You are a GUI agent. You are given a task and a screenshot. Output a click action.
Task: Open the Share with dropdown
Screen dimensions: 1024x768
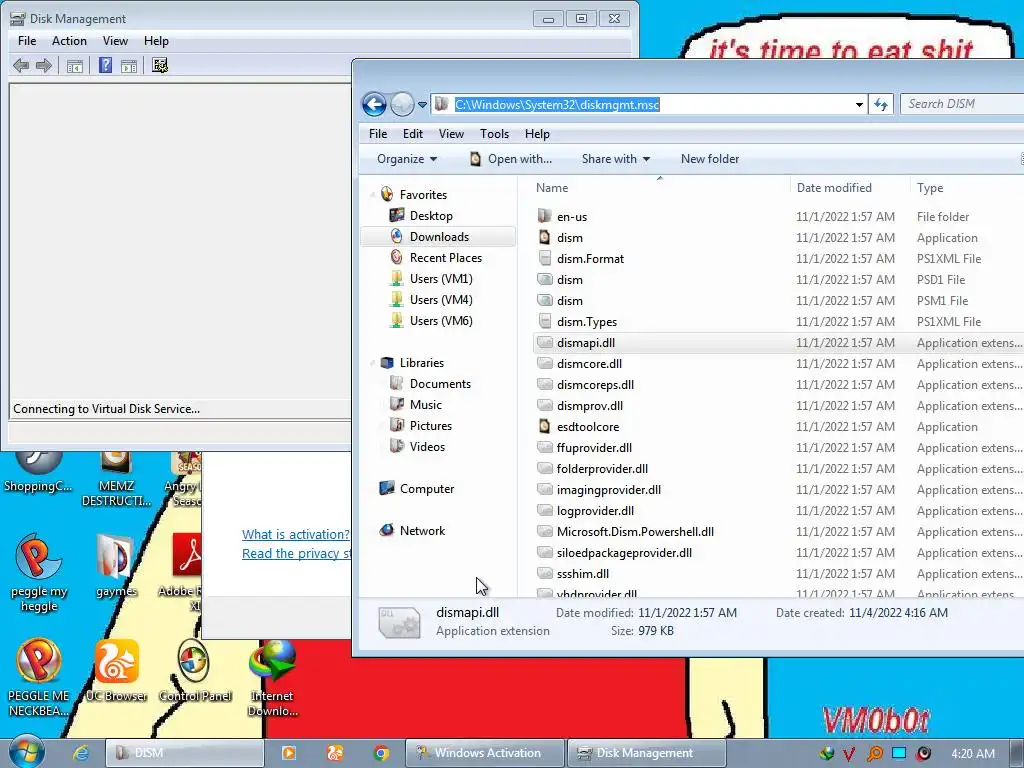pyautogui.click(x=616, y=159)
